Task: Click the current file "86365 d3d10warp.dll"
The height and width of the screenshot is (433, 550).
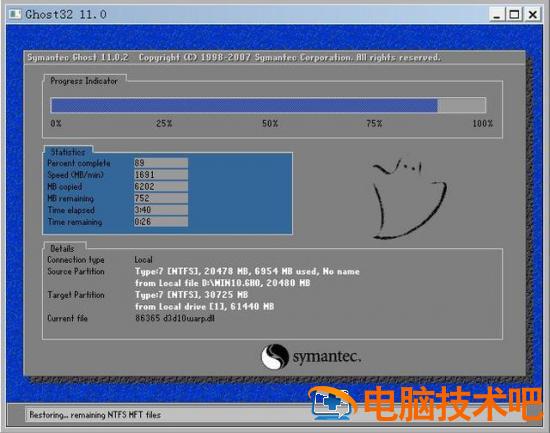Action: coord(175,318)
